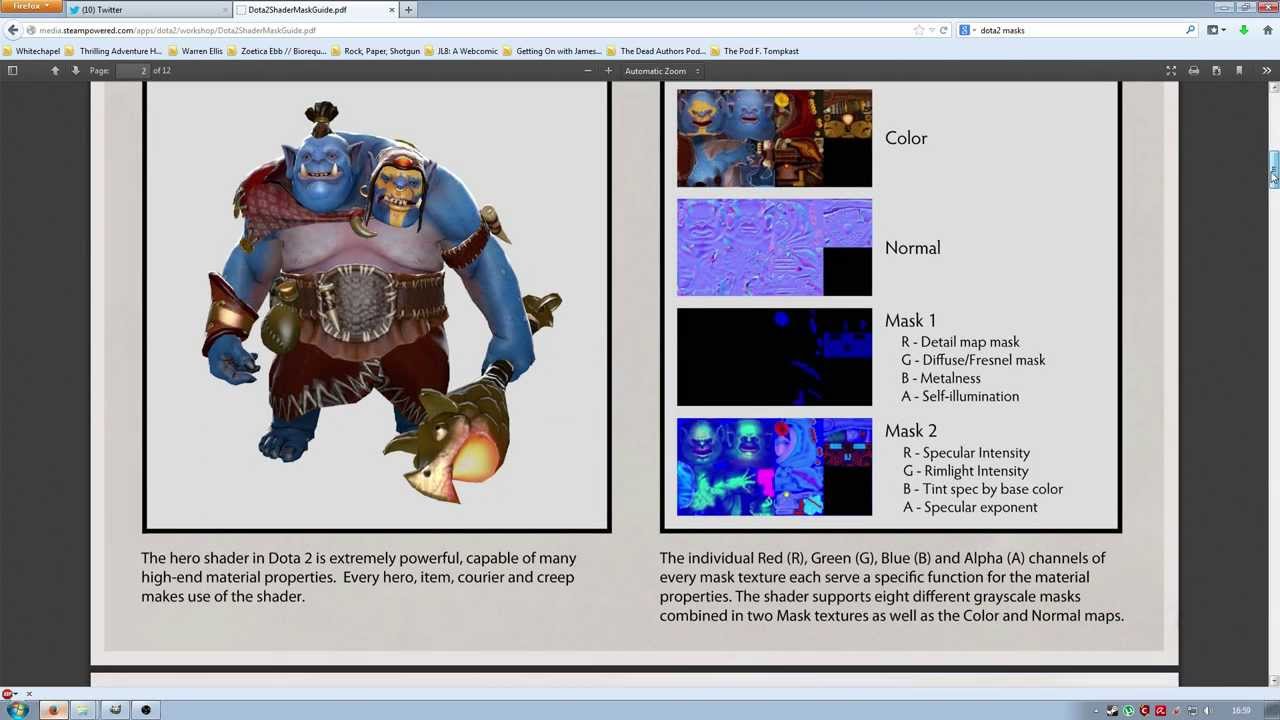Open the Firefox downloads arrow
This screenshot has height=720, width=1280.
click(1244, 30)
